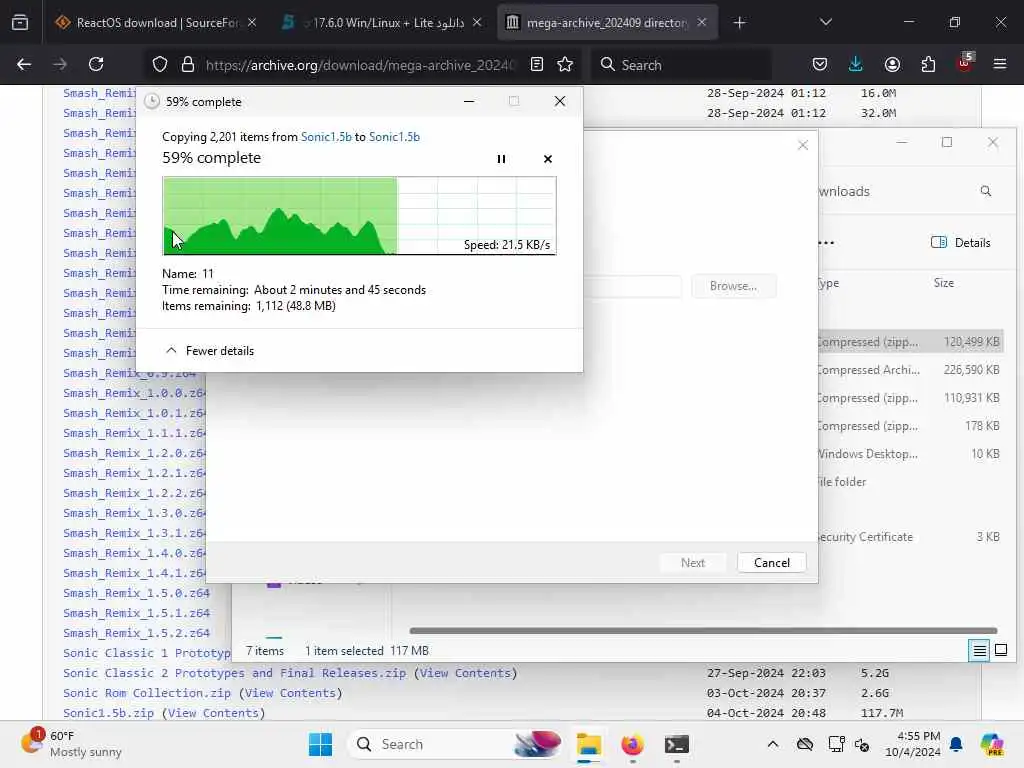Open the Windows Start menu
This screenshot has height=768, width=1024.
[320, 744]
